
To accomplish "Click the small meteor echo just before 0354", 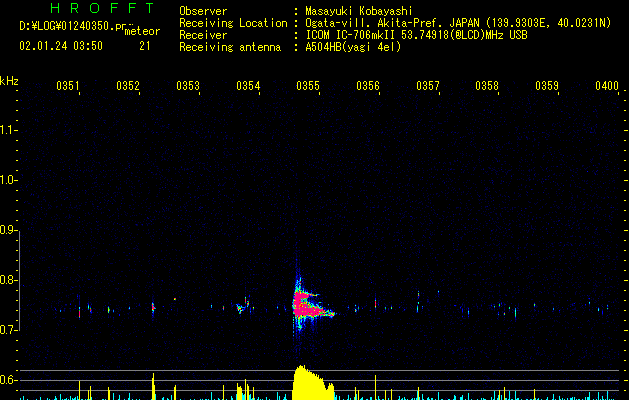I will [x=243, y=306].
